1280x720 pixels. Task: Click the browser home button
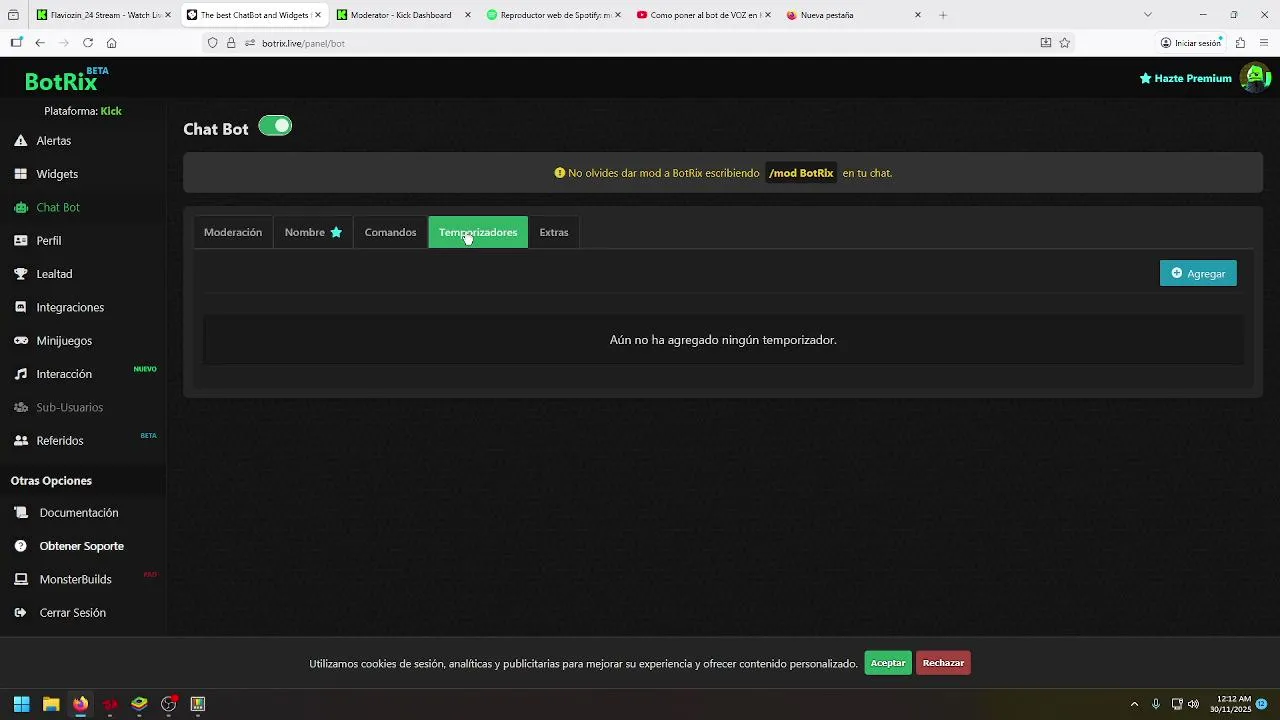click(112, 43)
